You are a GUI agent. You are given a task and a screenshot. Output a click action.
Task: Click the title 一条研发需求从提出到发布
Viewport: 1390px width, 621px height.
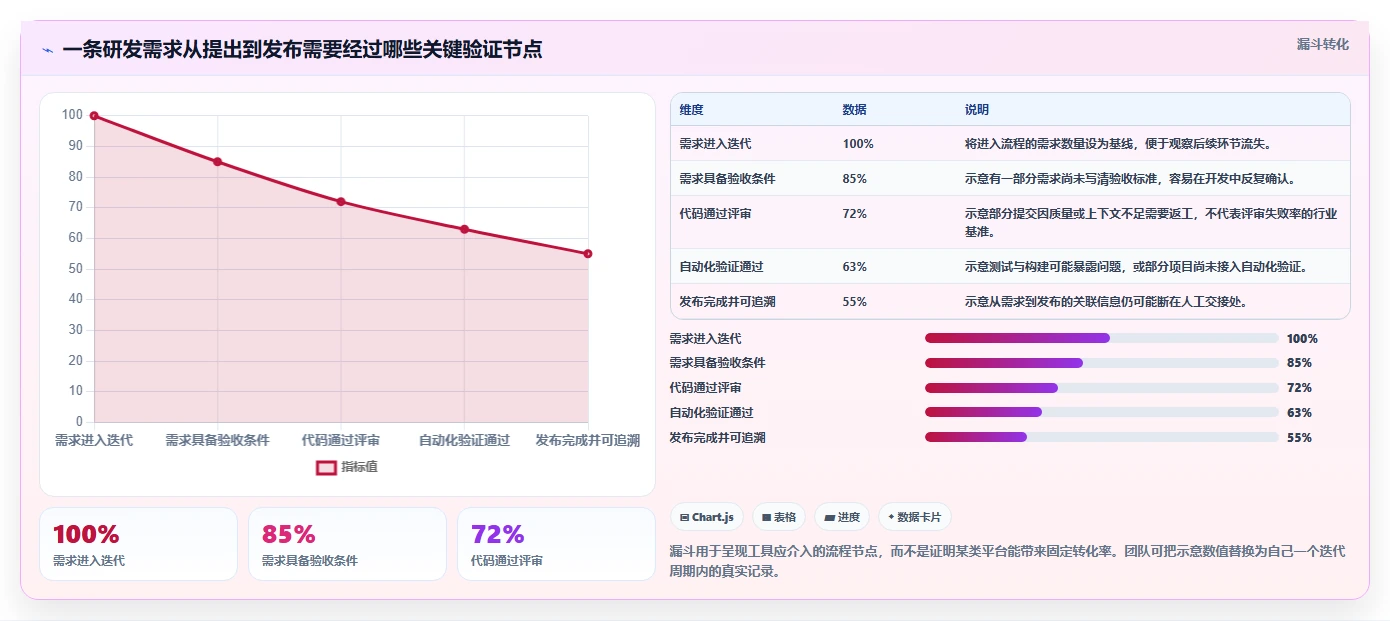(x=302, y=49)
